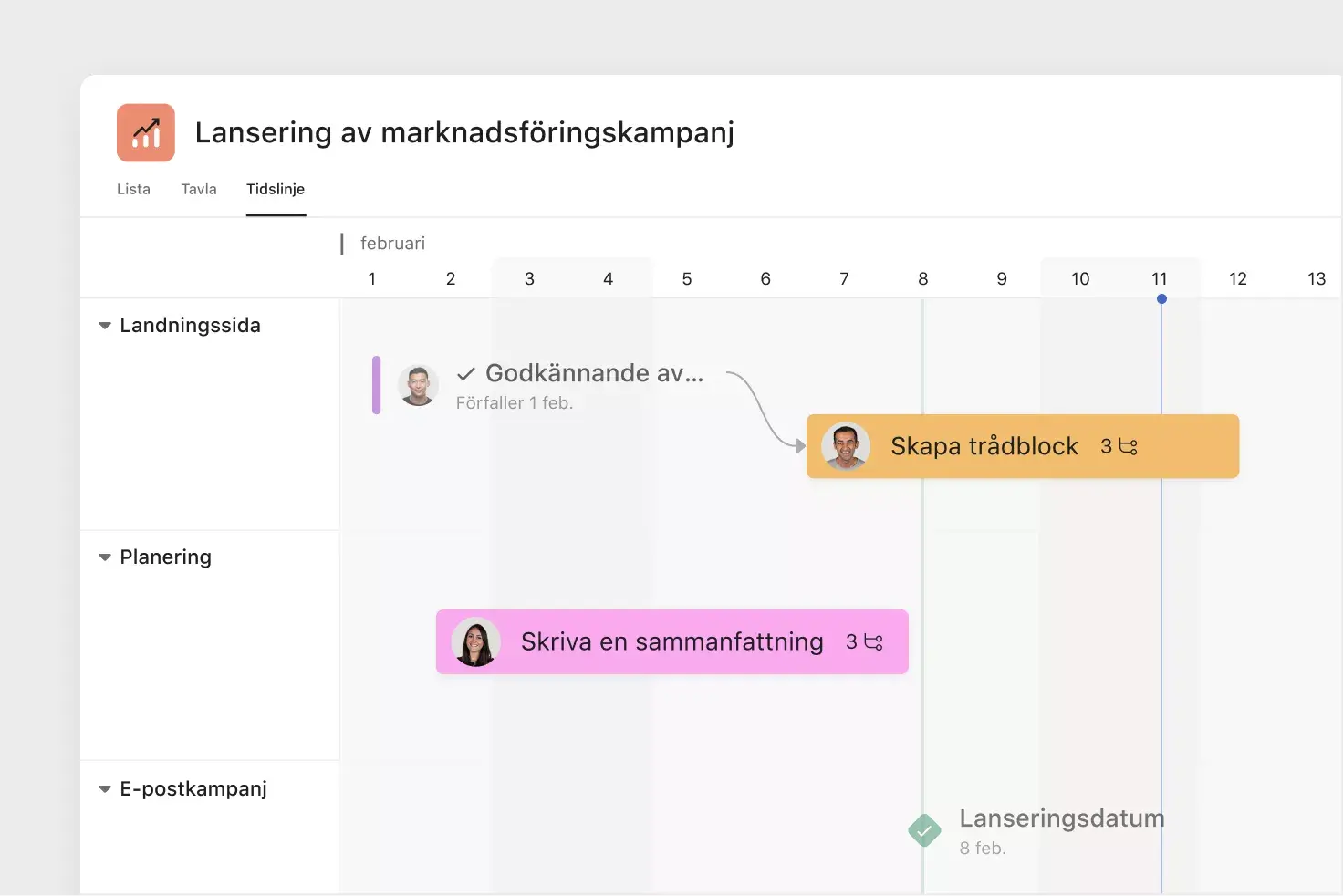The width and height of the screenshot is (1343, 896).
Task: Click the checkmark on Godkännande task
Action: tap(465, 373)
